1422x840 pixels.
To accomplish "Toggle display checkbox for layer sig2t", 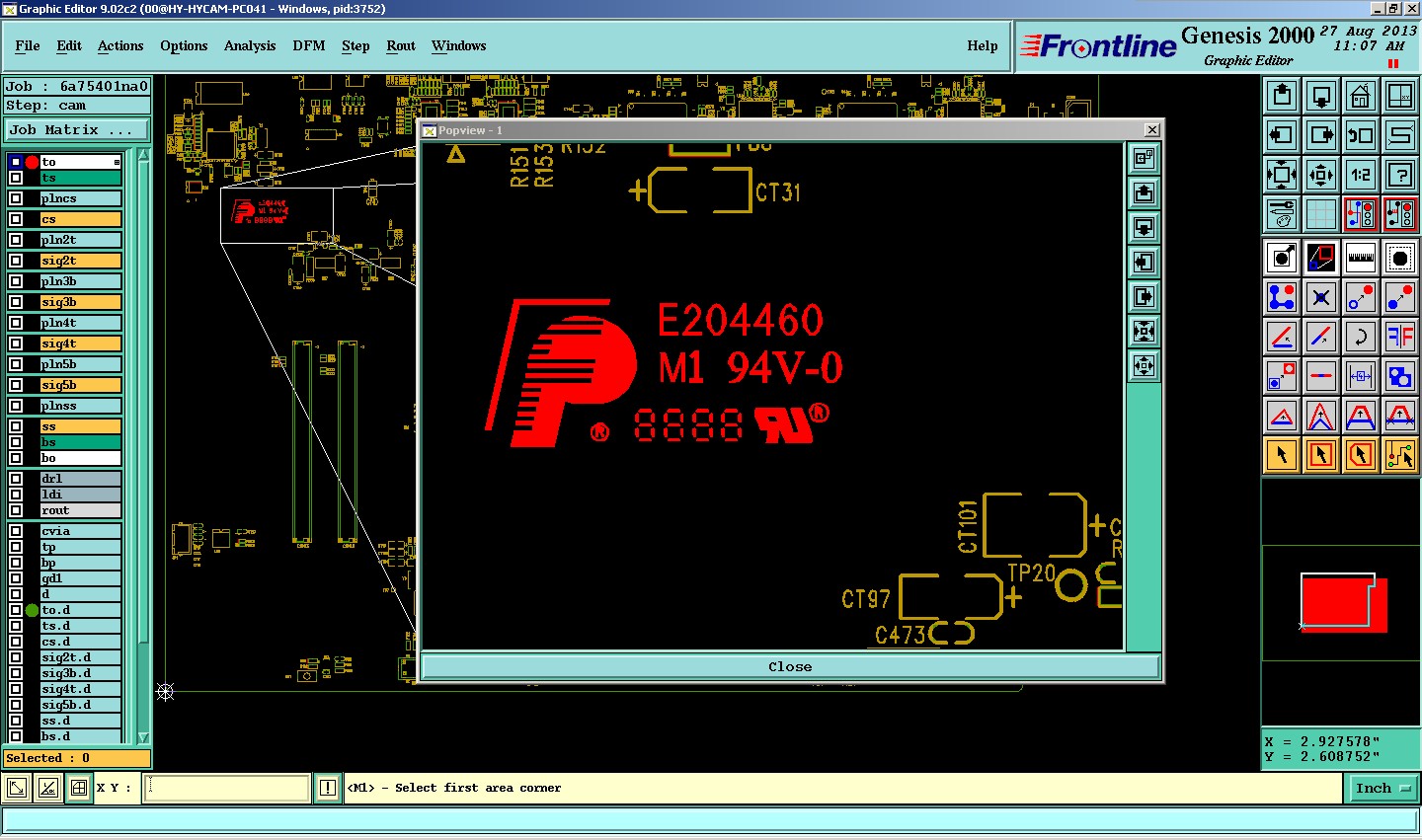I will (16, 261).
